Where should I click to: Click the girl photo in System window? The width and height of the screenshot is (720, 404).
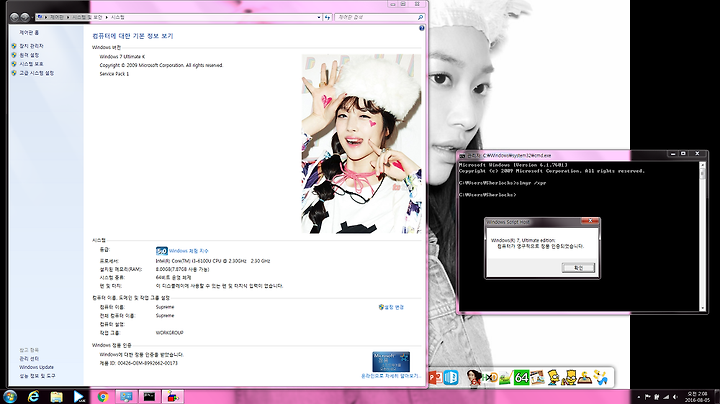361,144
